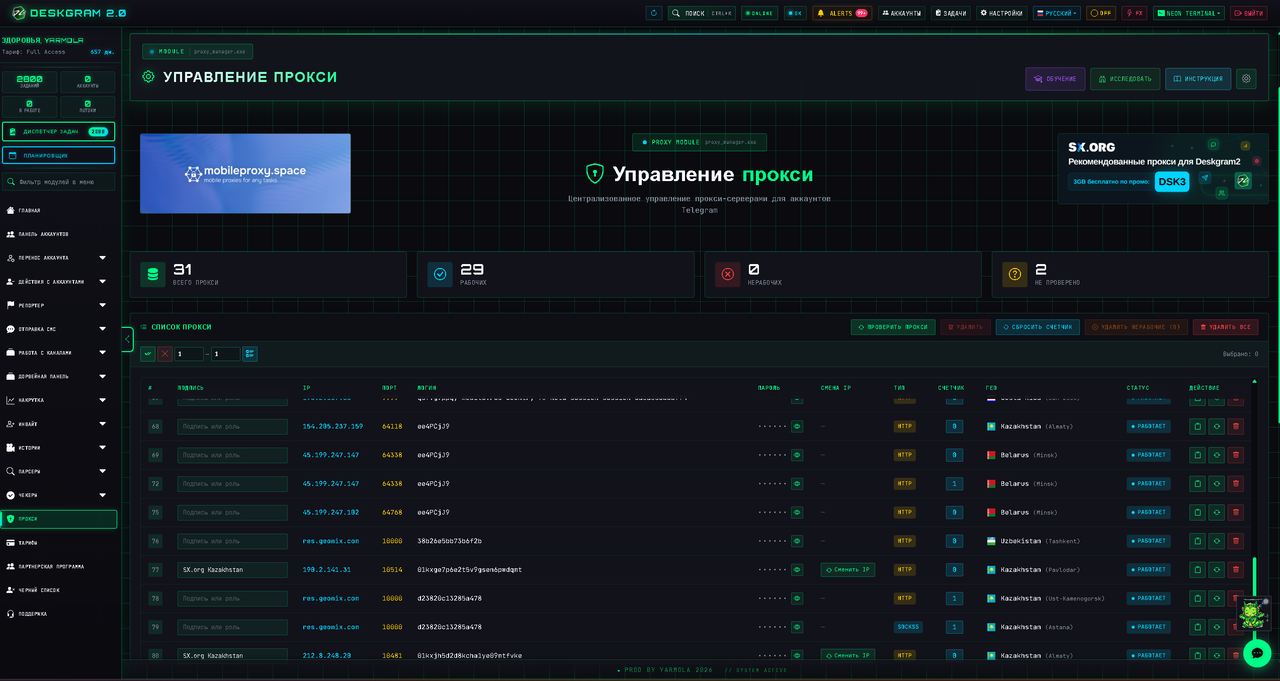Click the Deskgram 2.0 logo icon
1280x681 pixels.
18,13
